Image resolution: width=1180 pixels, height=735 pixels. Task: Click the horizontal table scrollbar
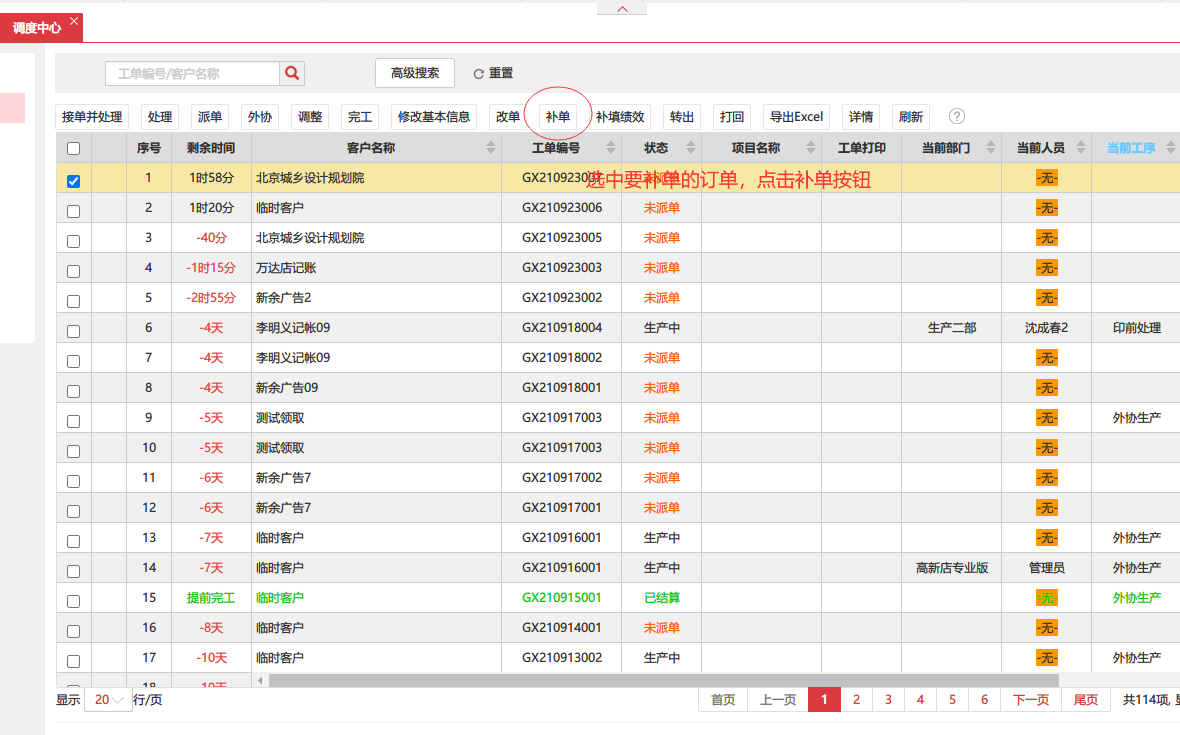point(664,680)
